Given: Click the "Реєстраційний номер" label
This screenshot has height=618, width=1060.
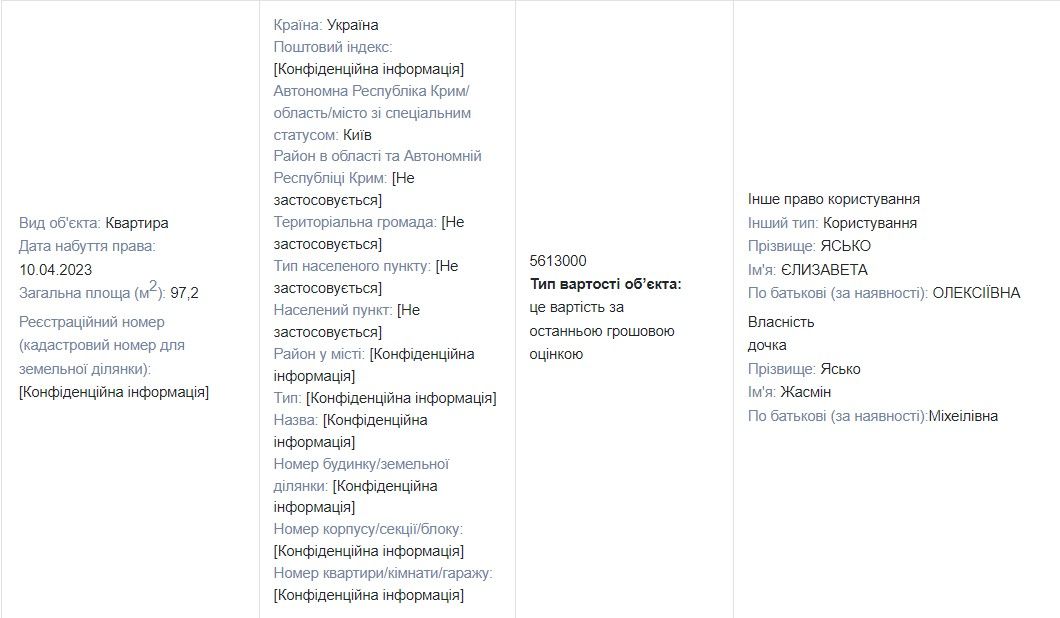Looking at the screenshot, I should 92,322.
